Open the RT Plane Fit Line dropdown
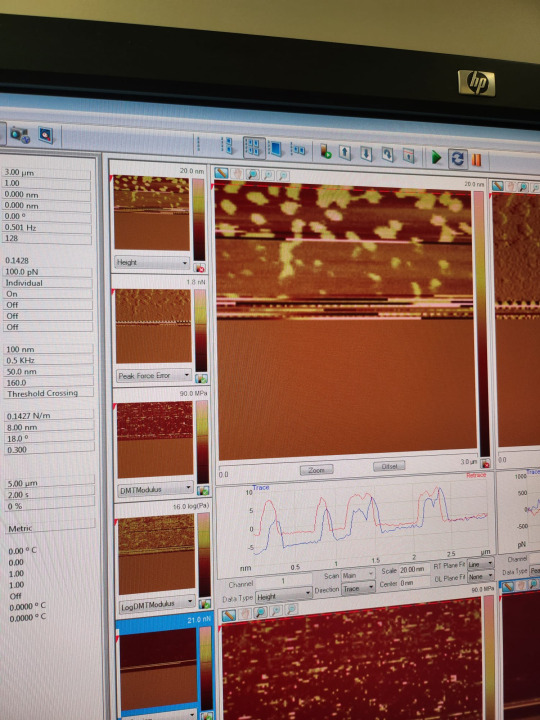The image size is (540, 720). [481, 564]
